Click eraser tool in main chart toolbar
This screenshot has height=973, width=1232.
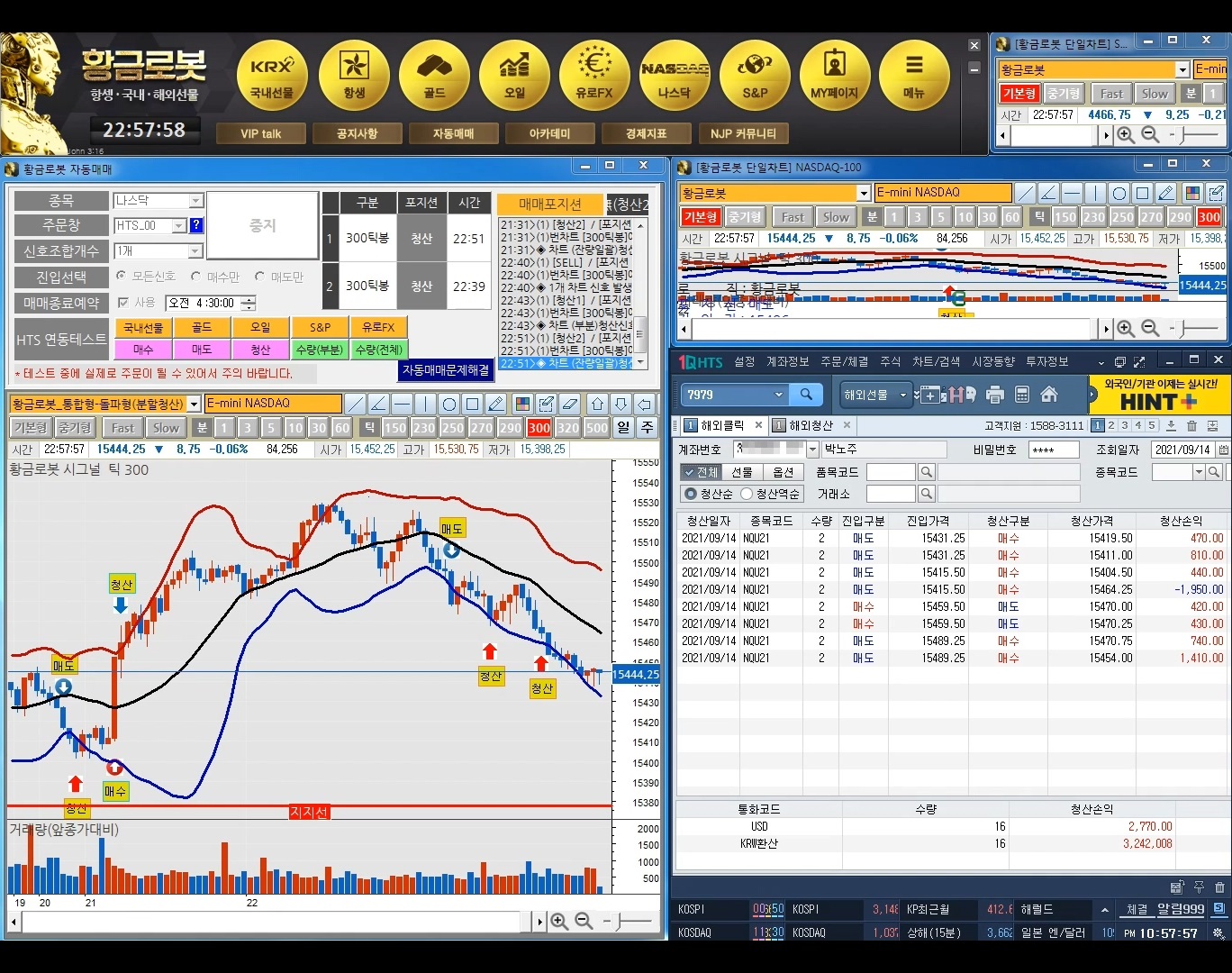570,404
